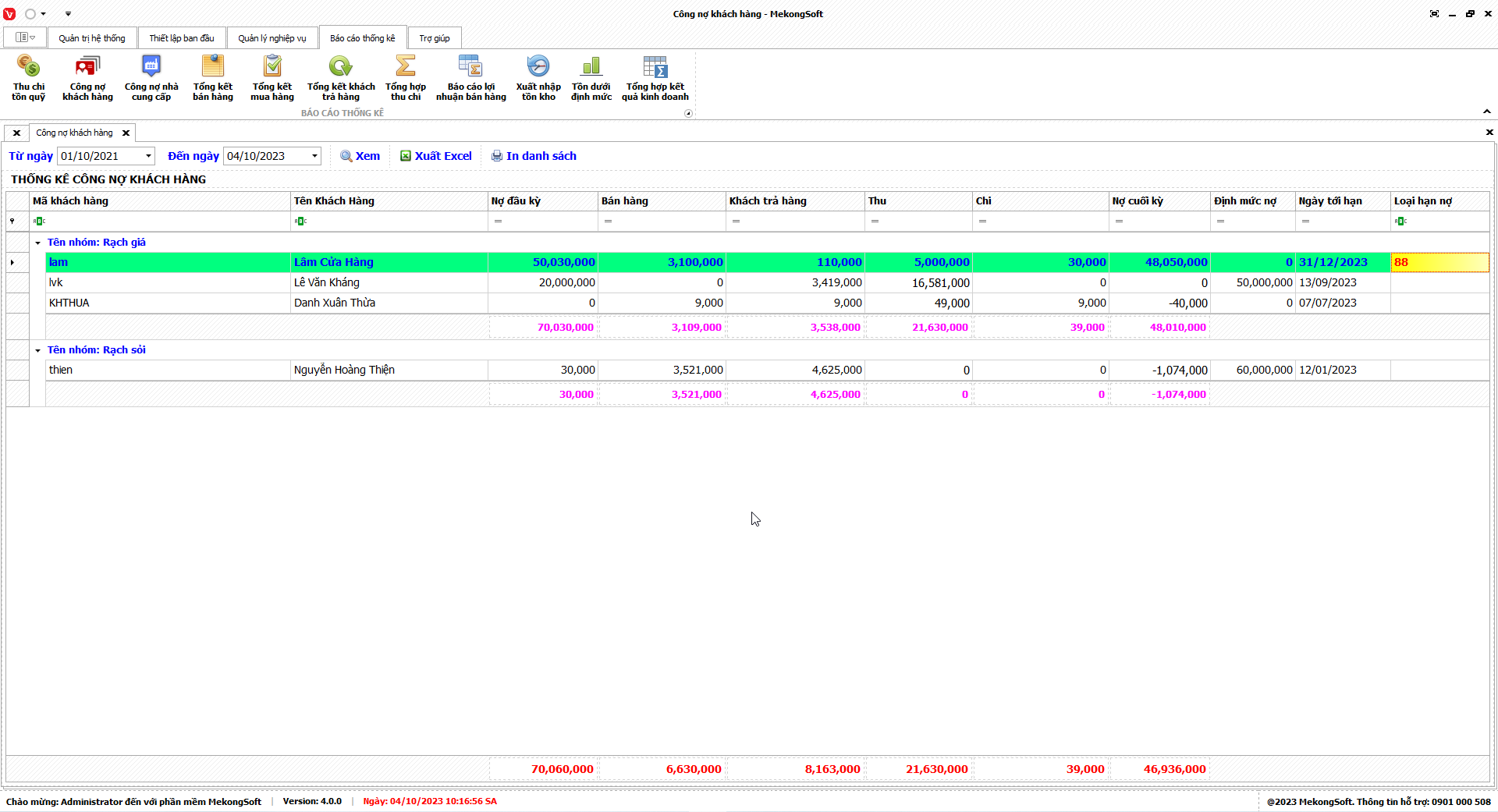Export list with Xuất Excel
The width and height of the screenshot is (1498, 812).
click(436, 156)
